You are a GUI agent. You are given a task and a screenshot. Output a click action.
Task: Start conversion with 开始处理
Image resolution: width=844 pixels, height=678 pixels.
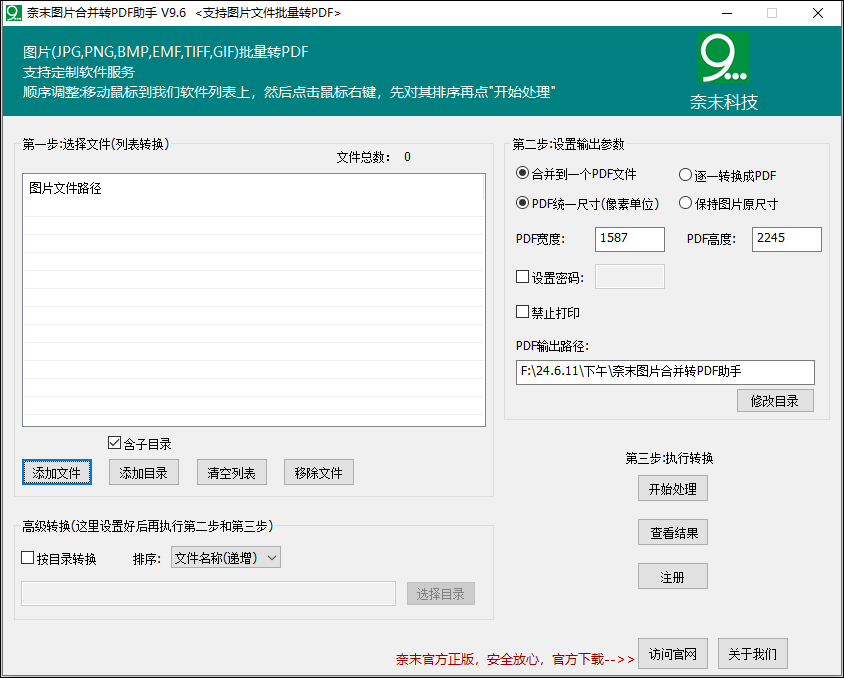coord(672,488)
